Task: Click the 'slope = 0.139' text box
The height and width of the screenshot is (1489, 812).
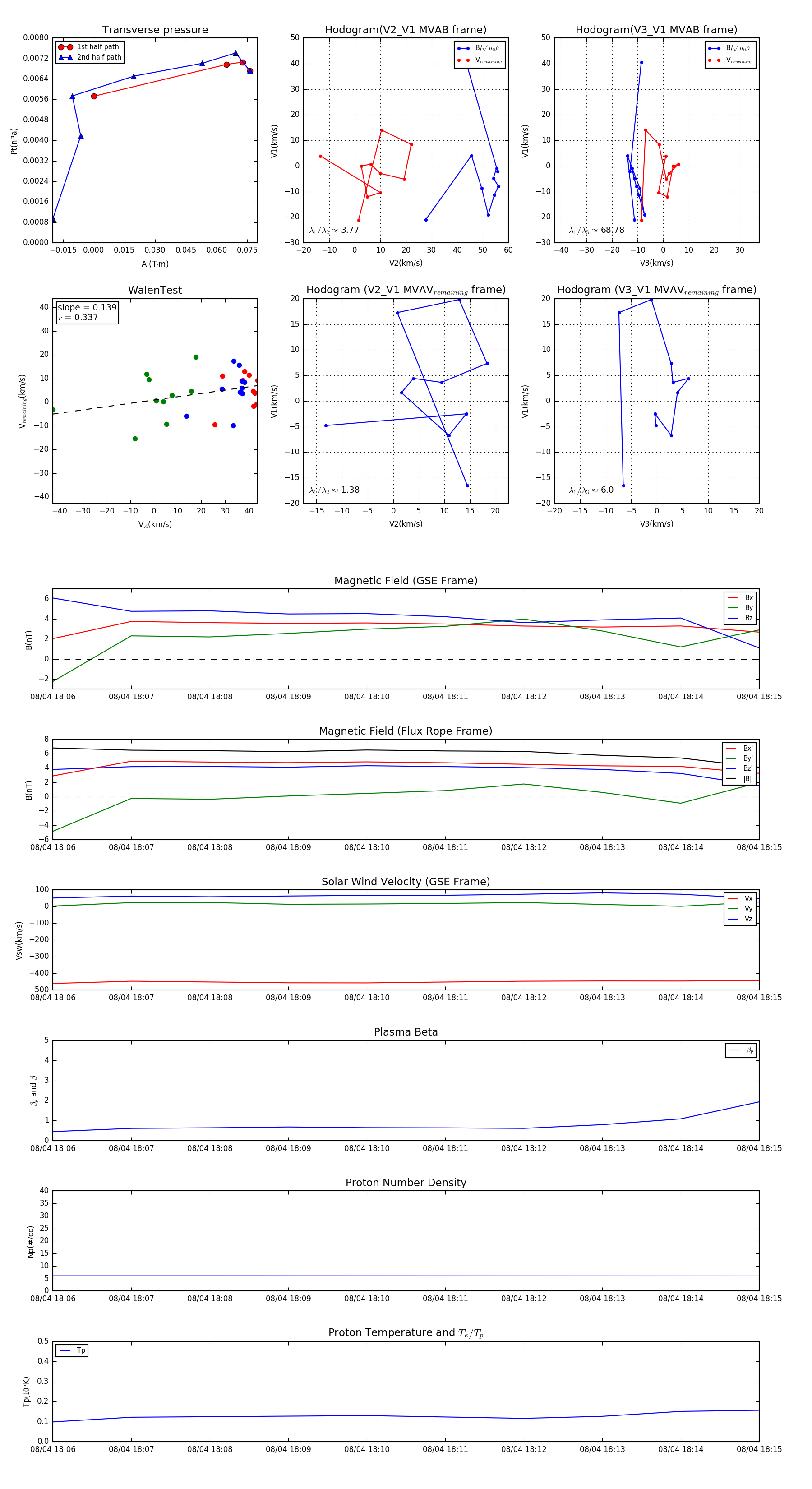Action: point(87,308)
